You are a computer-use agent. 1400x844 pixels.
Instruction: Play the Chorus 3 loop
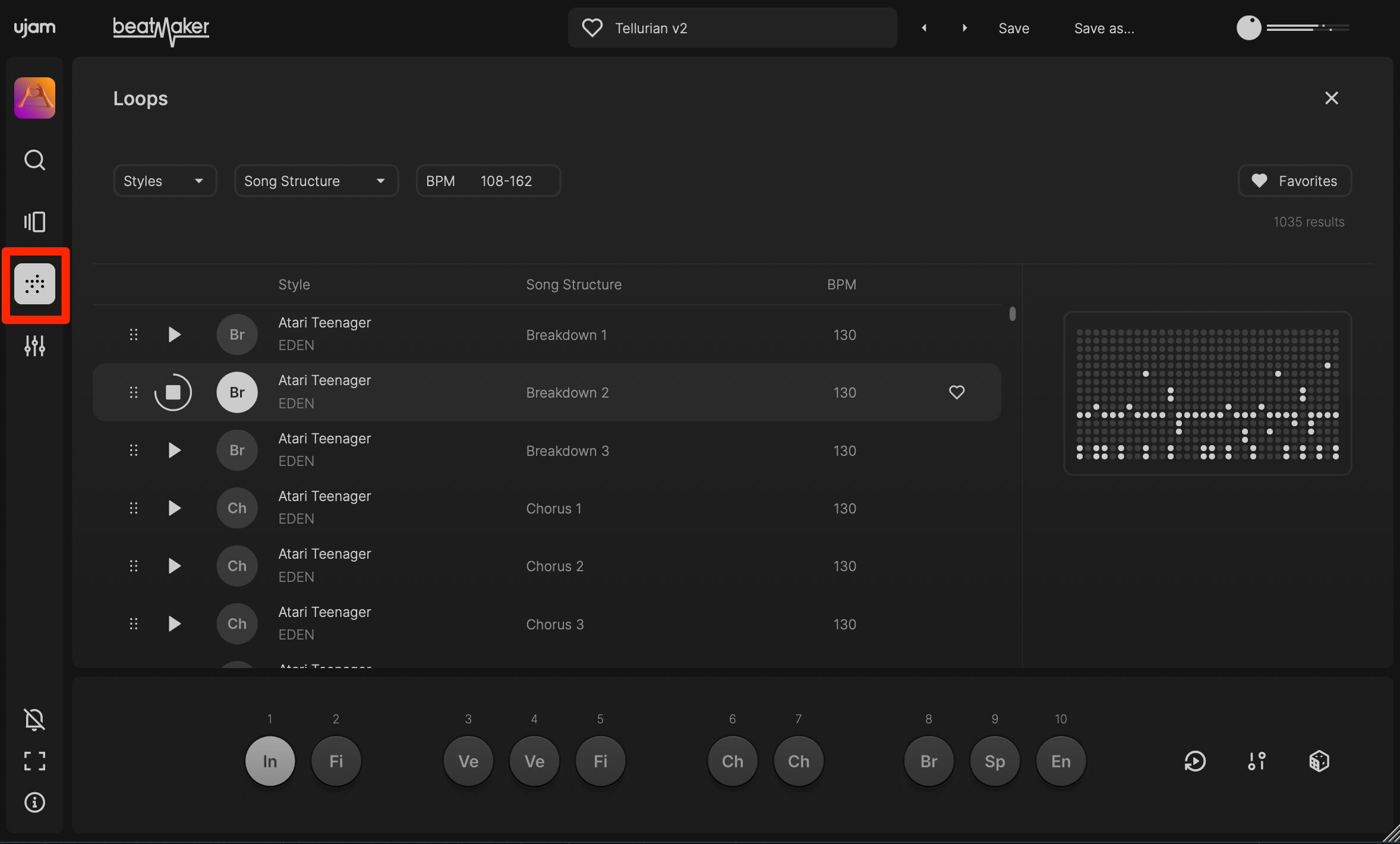click(x=174, y=624)
